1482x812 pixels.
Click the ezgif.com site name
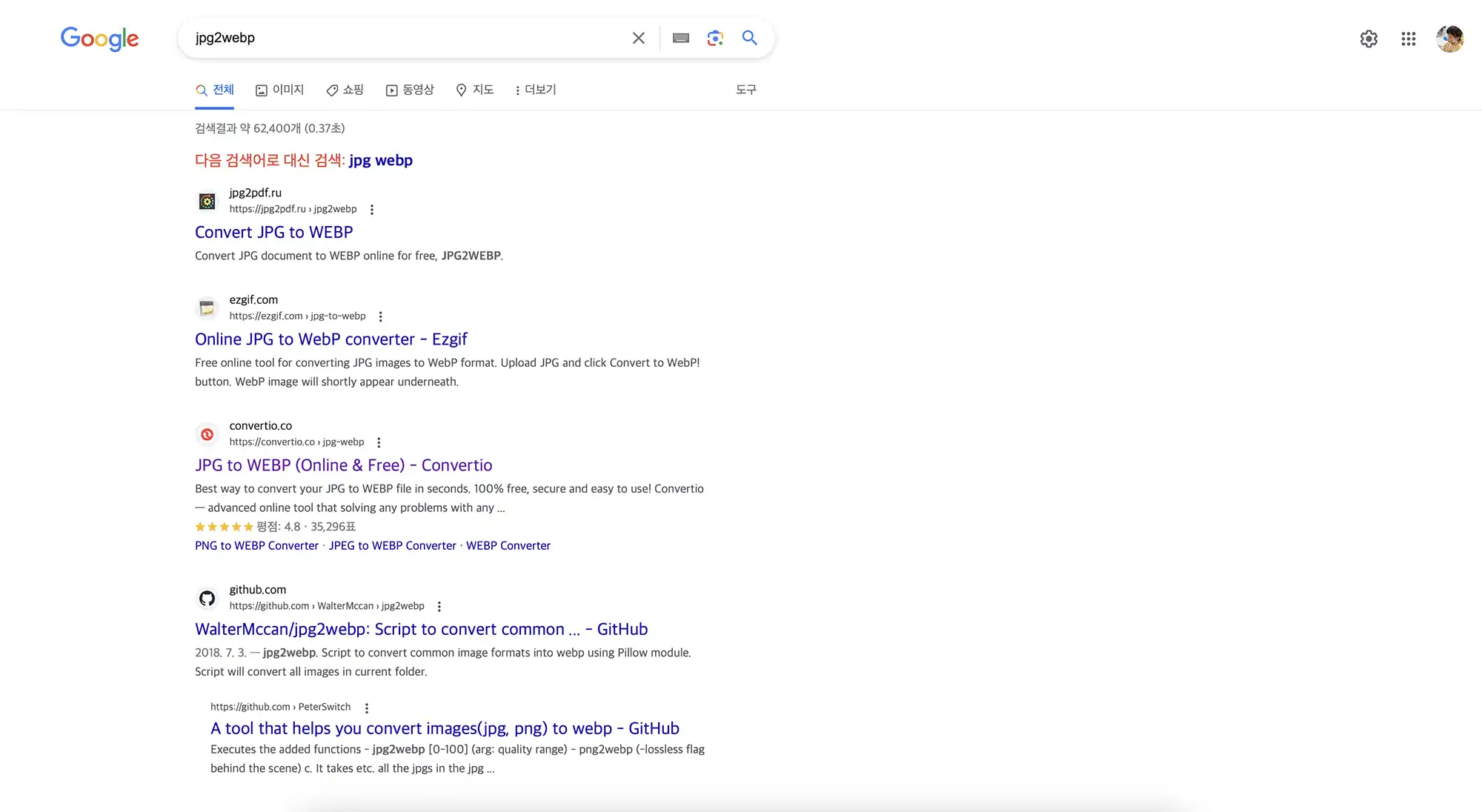click(x=253, y=299)
